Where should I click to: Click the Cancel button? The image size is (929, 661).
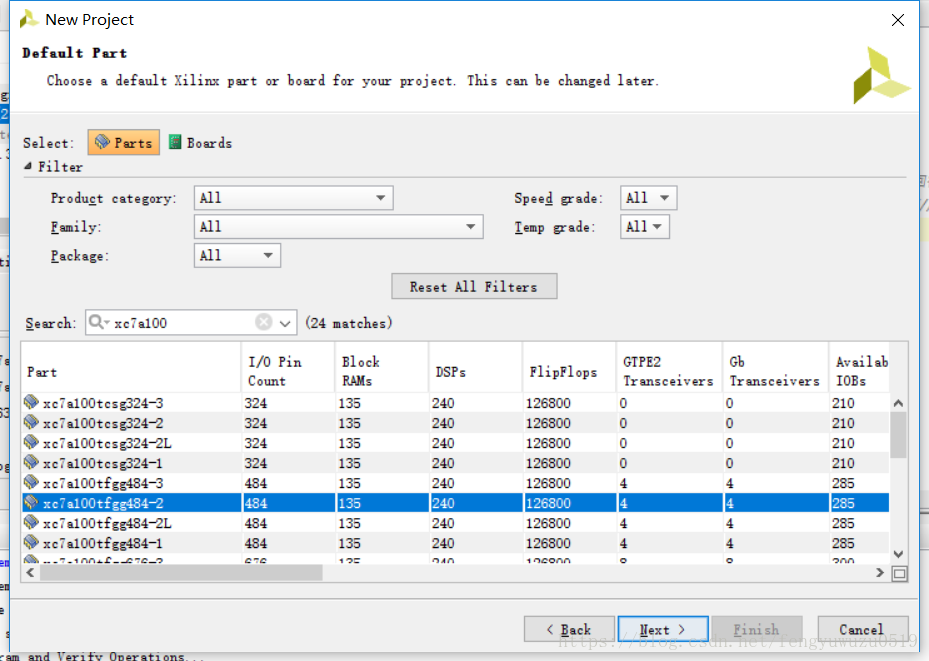pos(863,629)
